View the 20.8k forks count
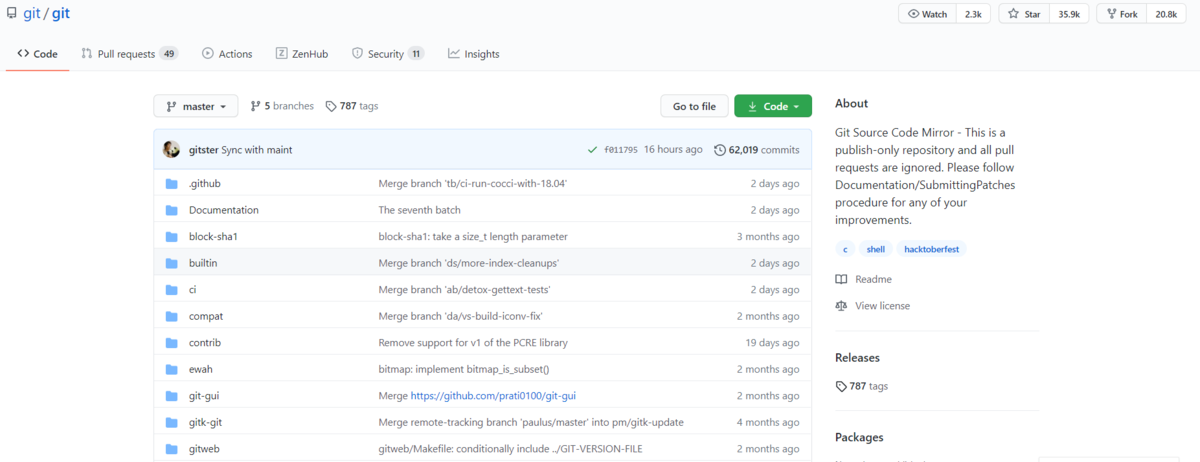The height and width of the screenshot is (462, 1200). click(x=1166, y=14)
